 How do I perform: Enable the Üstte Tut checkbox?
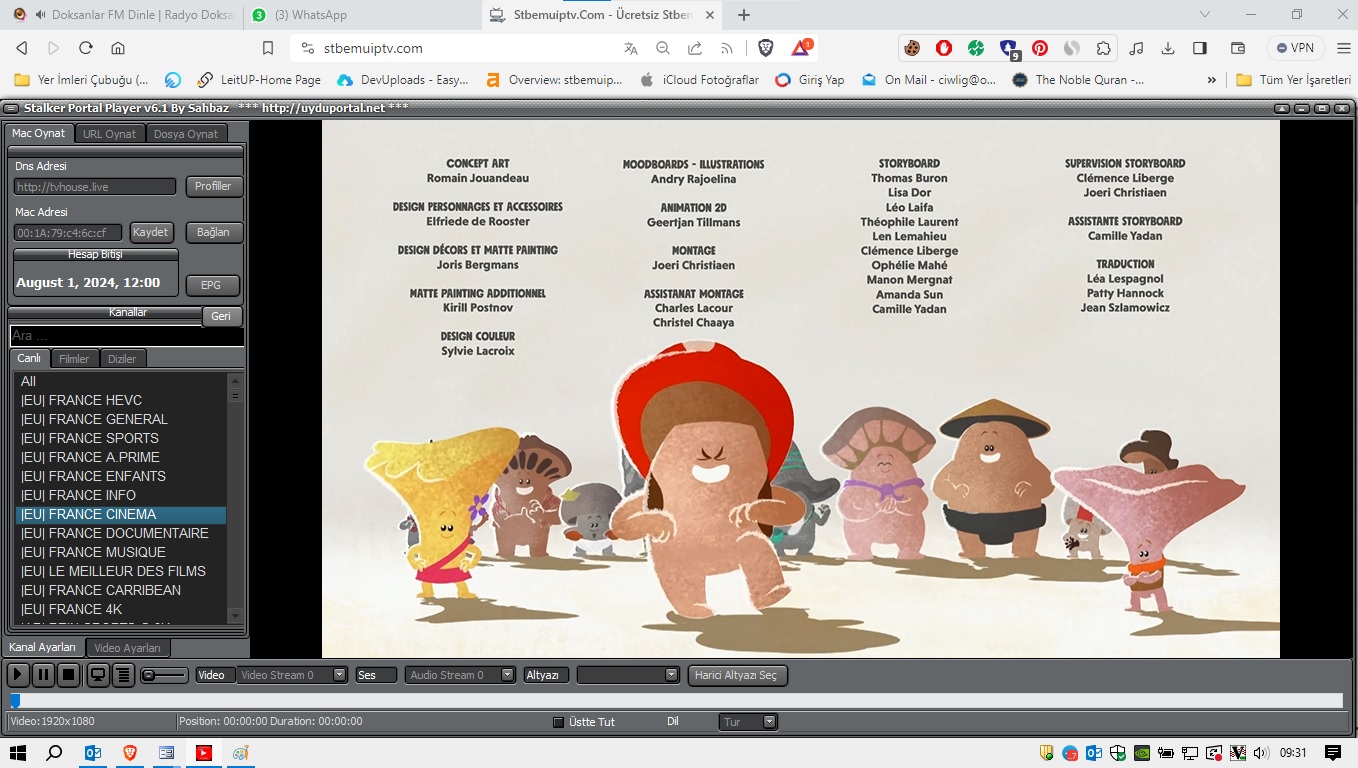pyautogui.click(x=558, y=722)
